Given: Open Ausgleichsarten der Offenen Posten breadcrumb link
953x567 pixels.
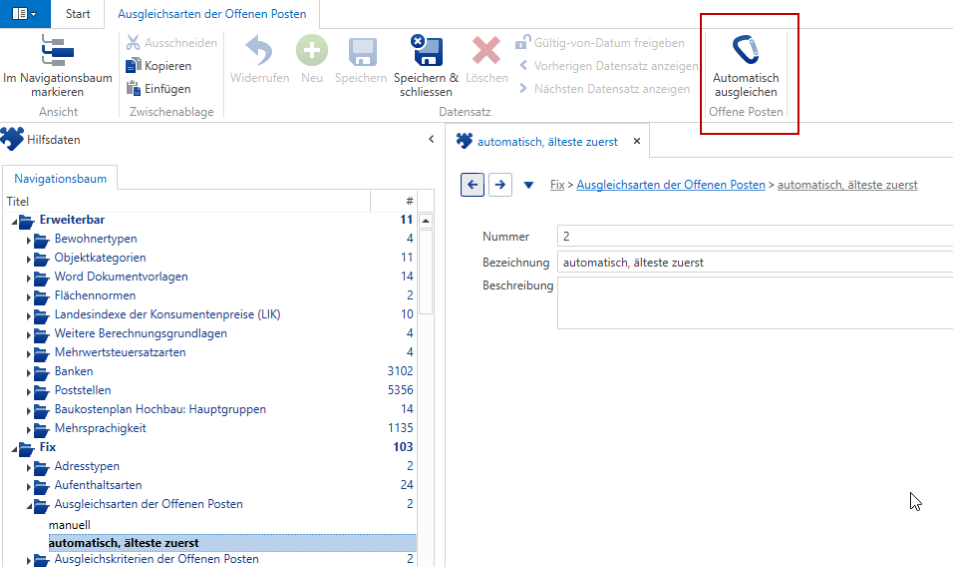Looking at the screenshot, I should point(670,185).
